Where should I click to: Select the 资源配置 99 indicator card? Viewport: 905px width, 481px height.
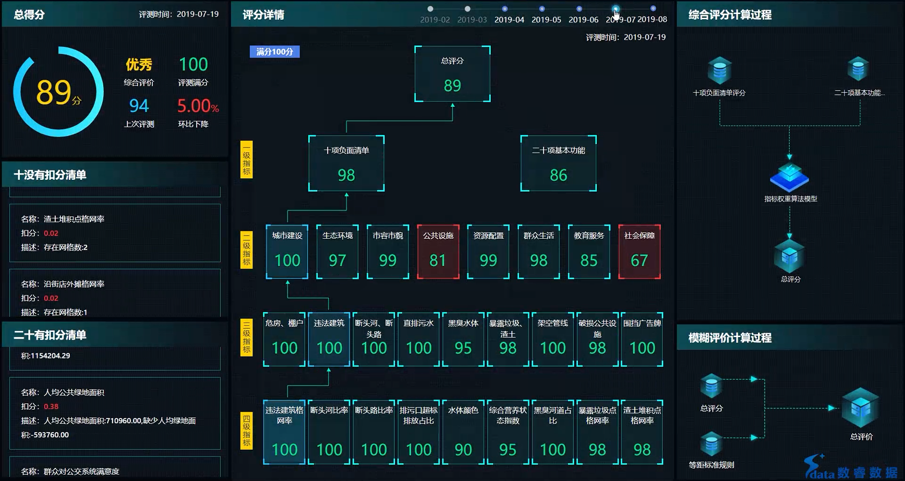point(488,252)
